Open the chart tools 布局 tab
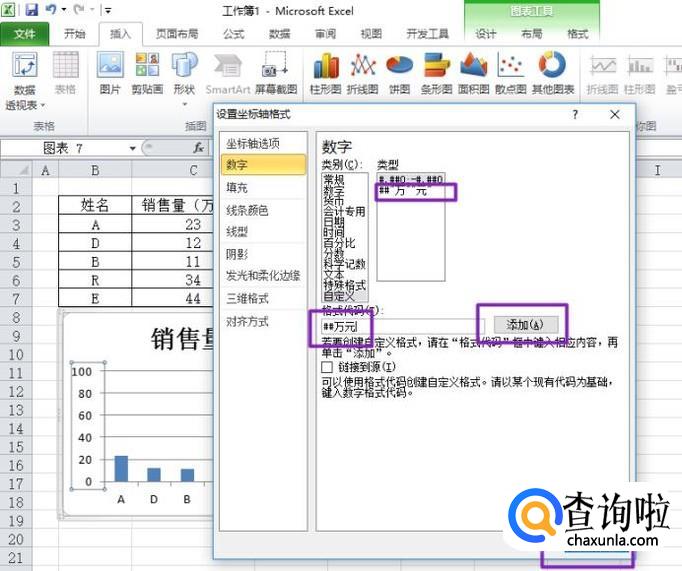The height and width of the screenshot is (571, 682). click(x=532, y=34)
